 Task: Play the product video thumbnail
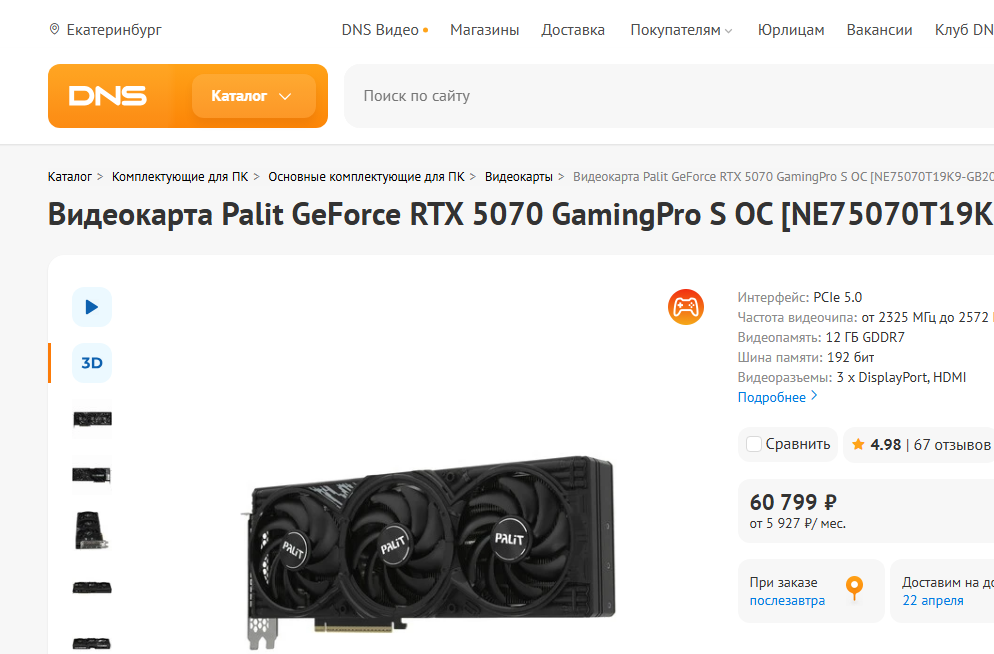[x=92, y=307]
